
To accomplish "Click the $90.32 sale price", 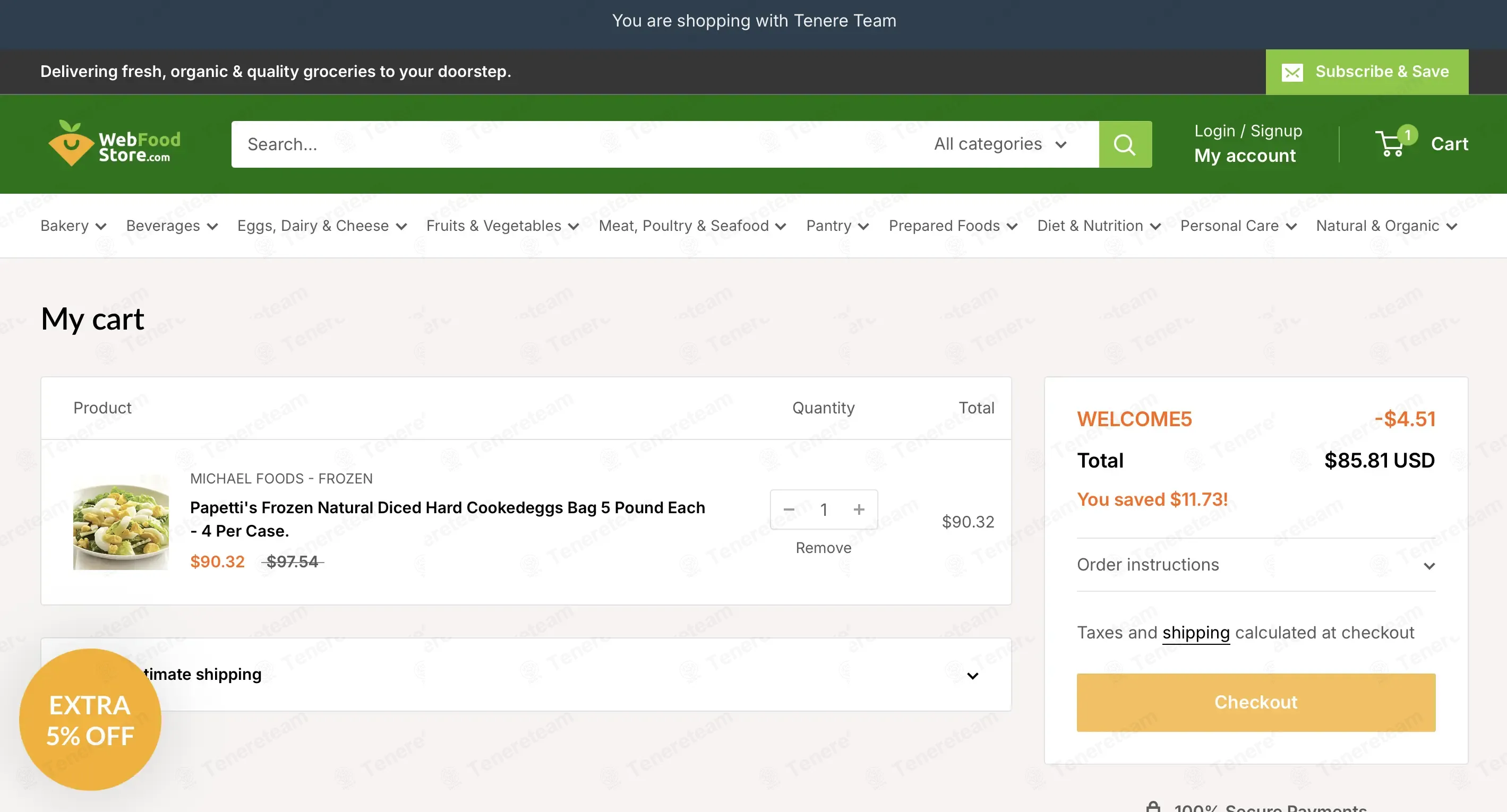I will 217,561.
